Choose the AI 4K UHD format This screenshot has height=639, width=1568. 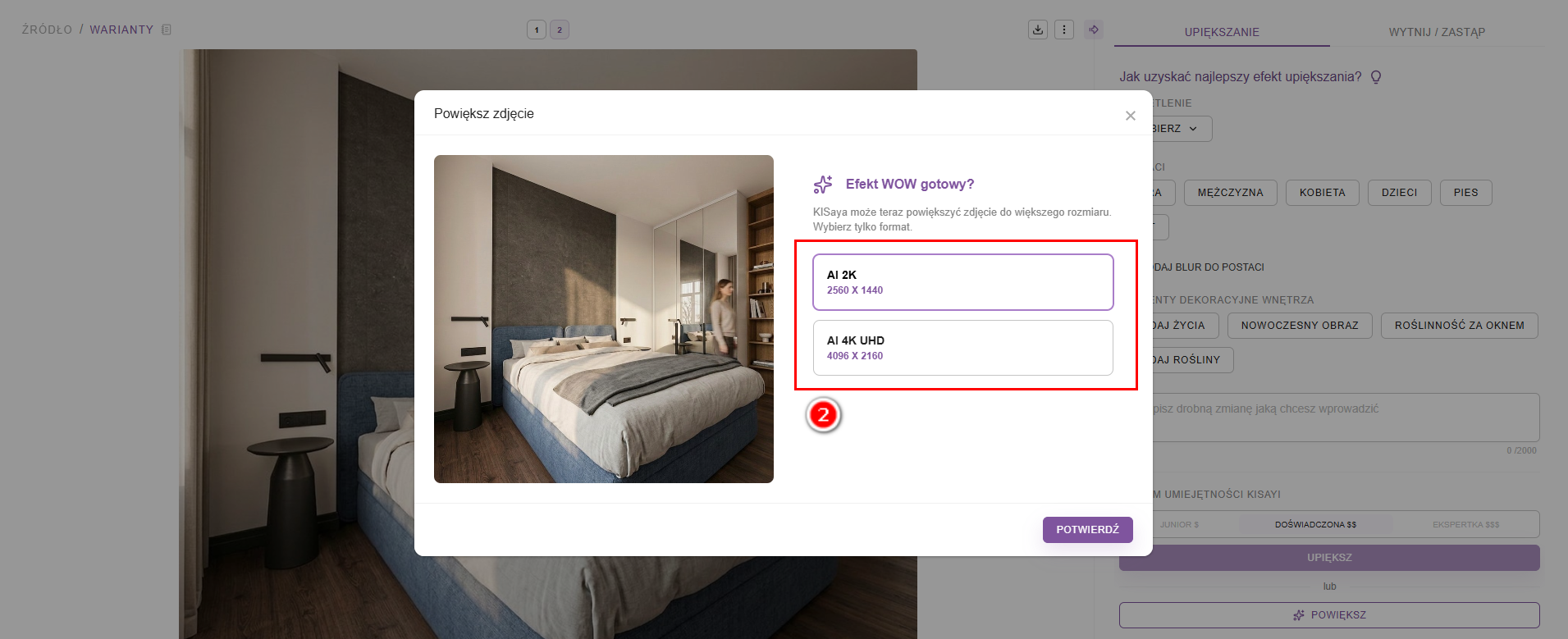click(963, 348)
